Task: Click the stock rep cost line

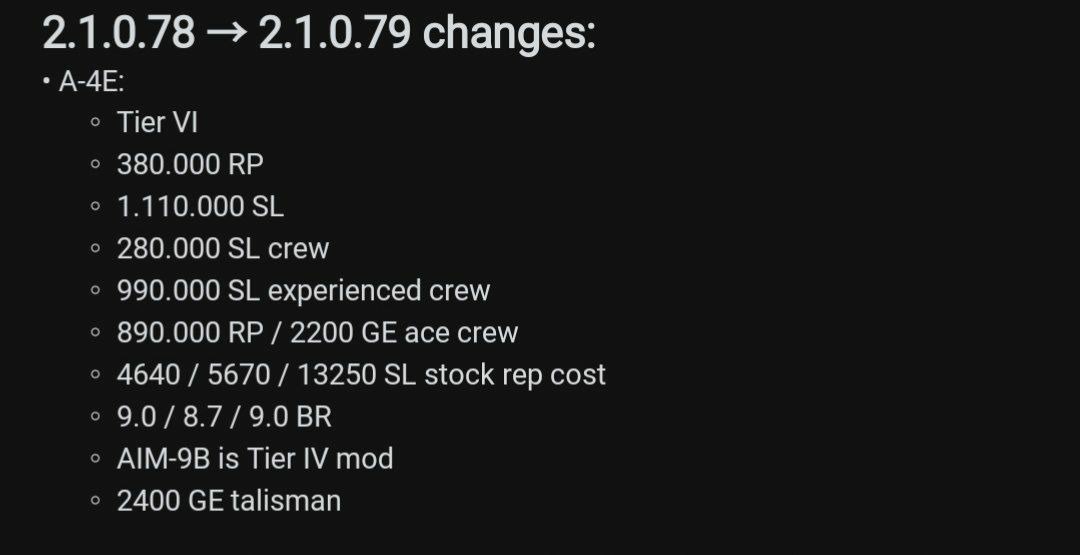Action: (362, 375)
